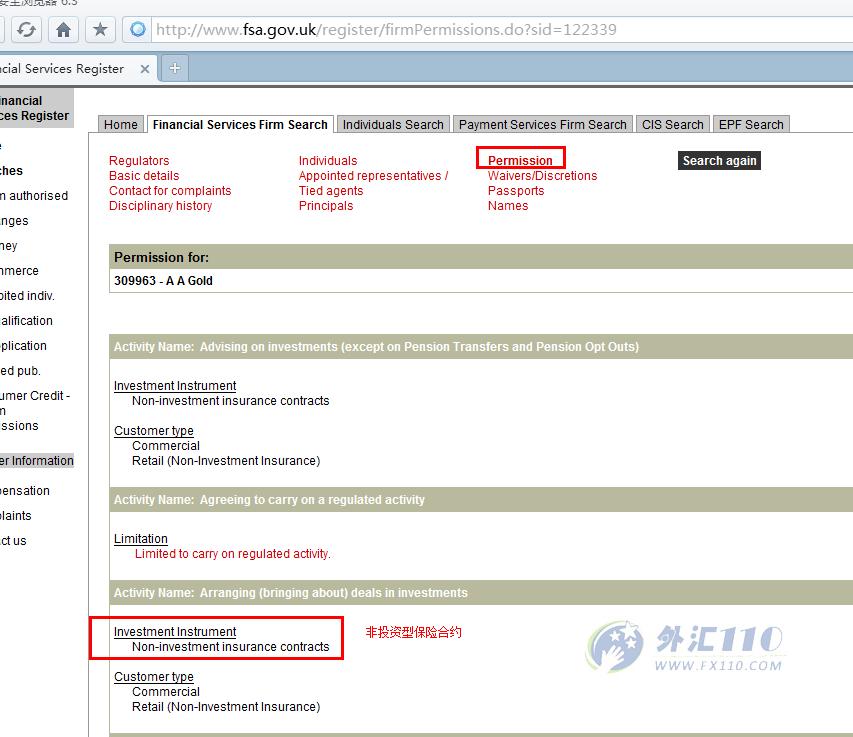
Task: Switch to CIS Search tab
Action: click(x=672, y=125)
